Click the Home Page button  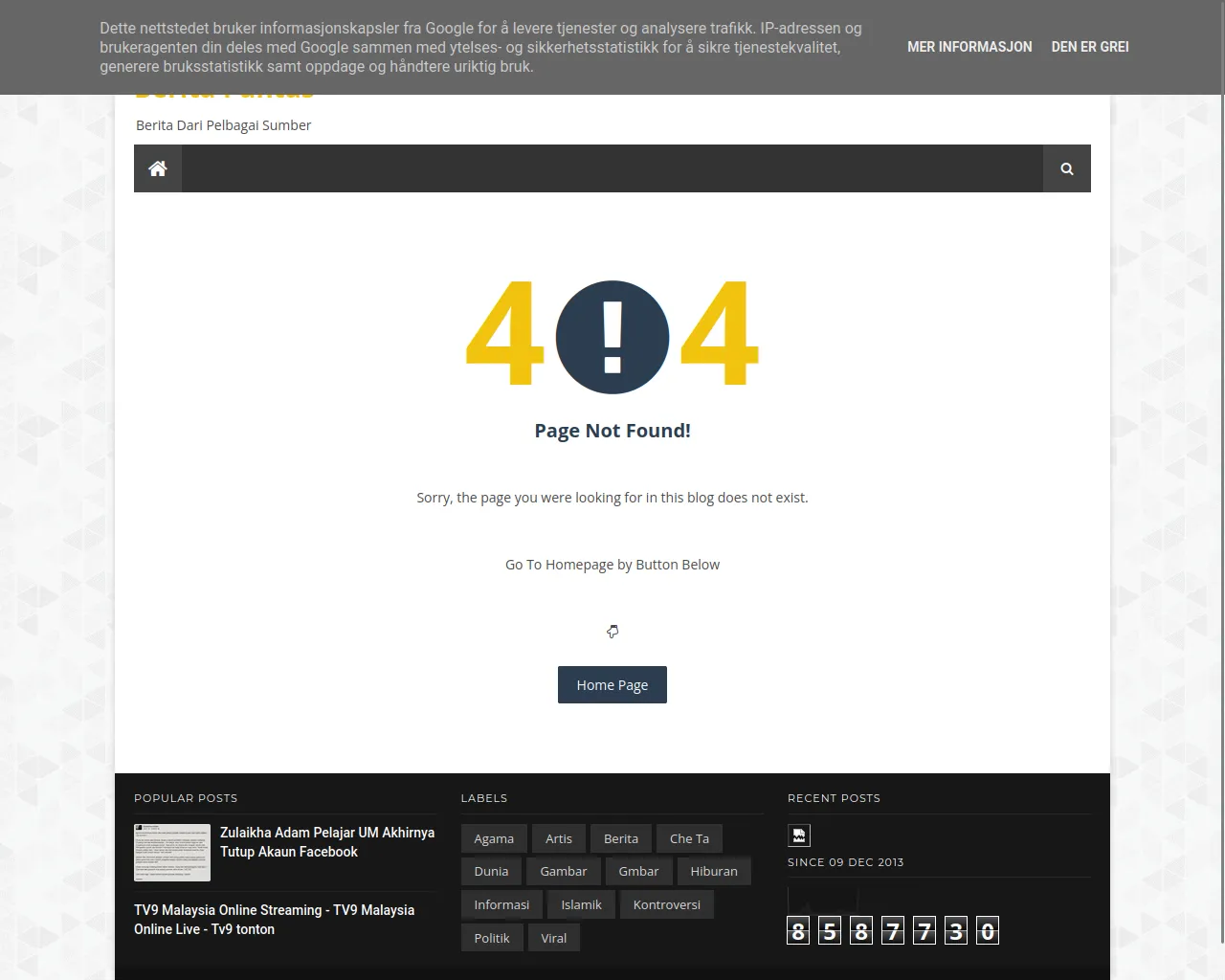(x=612, y=685)
